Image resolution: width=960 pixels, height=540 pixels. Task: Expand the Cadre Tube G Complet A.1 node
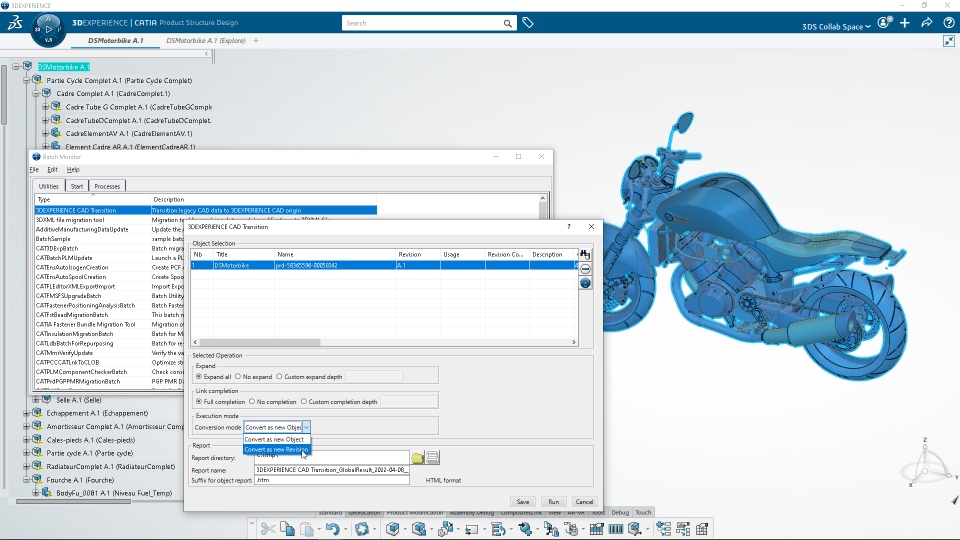point(45,107)
